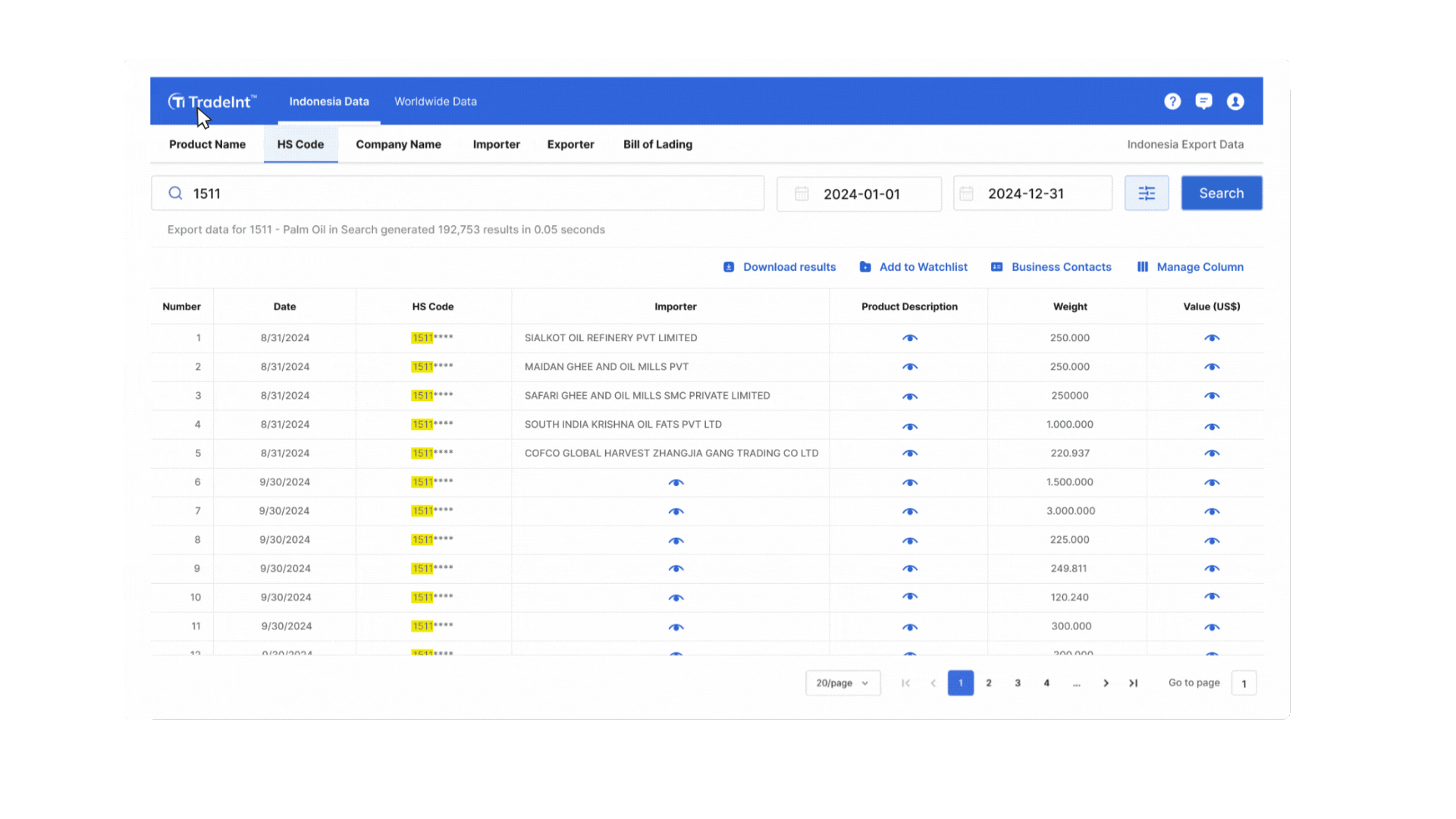
Task: Click Download results link
Action: (x=789, y=267)
